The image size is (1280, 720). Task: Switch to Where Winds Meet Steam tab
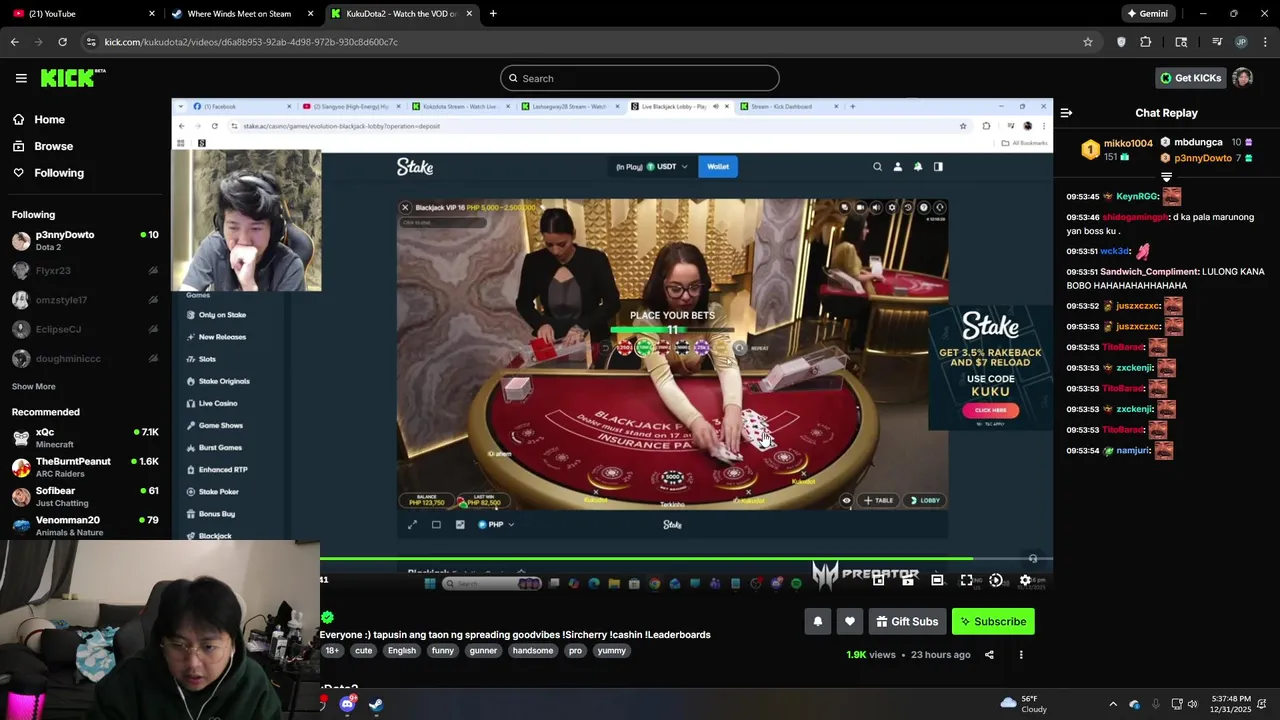tap(243, 14)
